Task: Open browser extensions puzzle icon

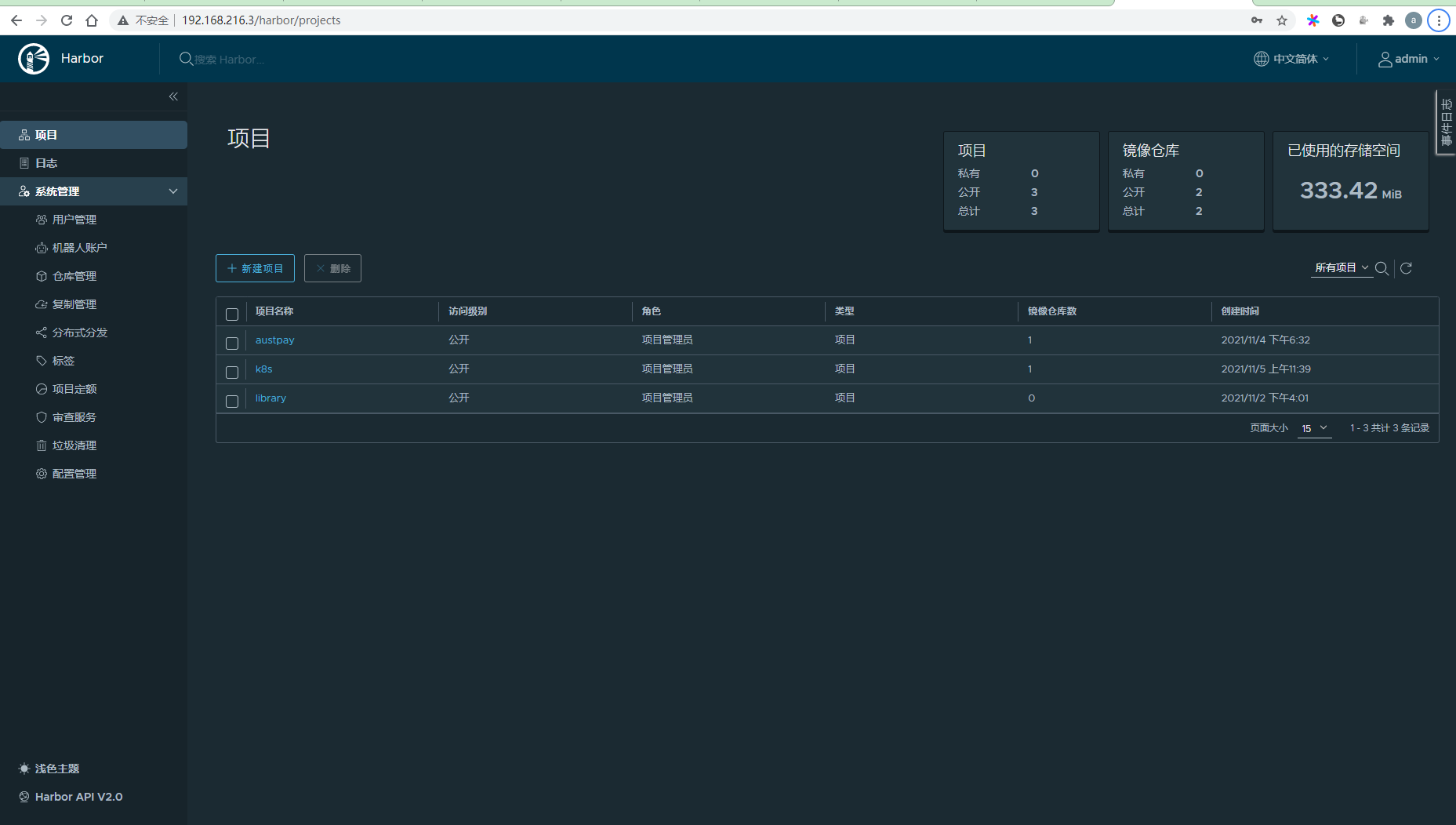Action: coord(1389,20)
